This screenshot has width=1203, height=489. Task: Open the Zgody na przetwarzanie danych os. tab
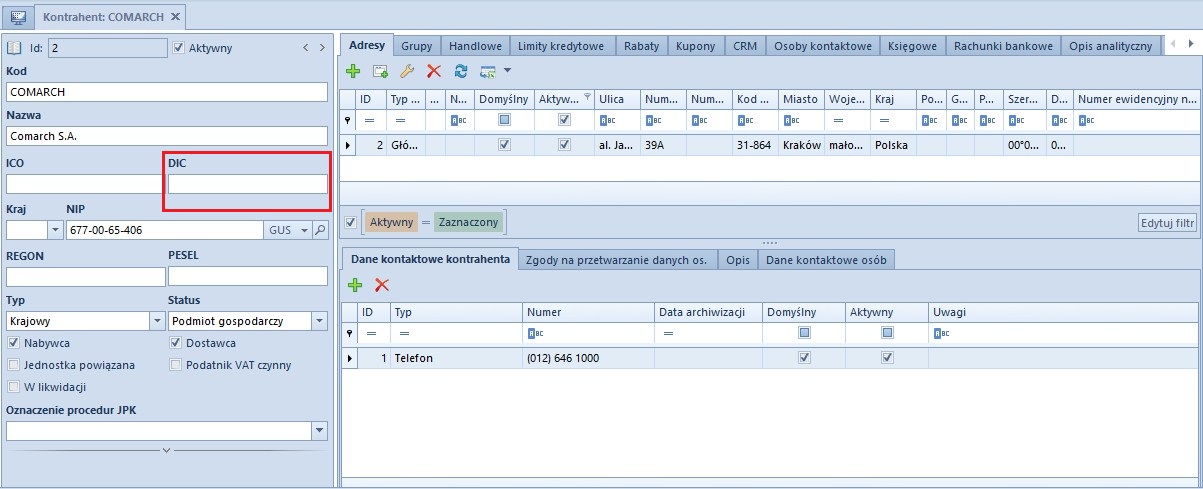point(617,260)
